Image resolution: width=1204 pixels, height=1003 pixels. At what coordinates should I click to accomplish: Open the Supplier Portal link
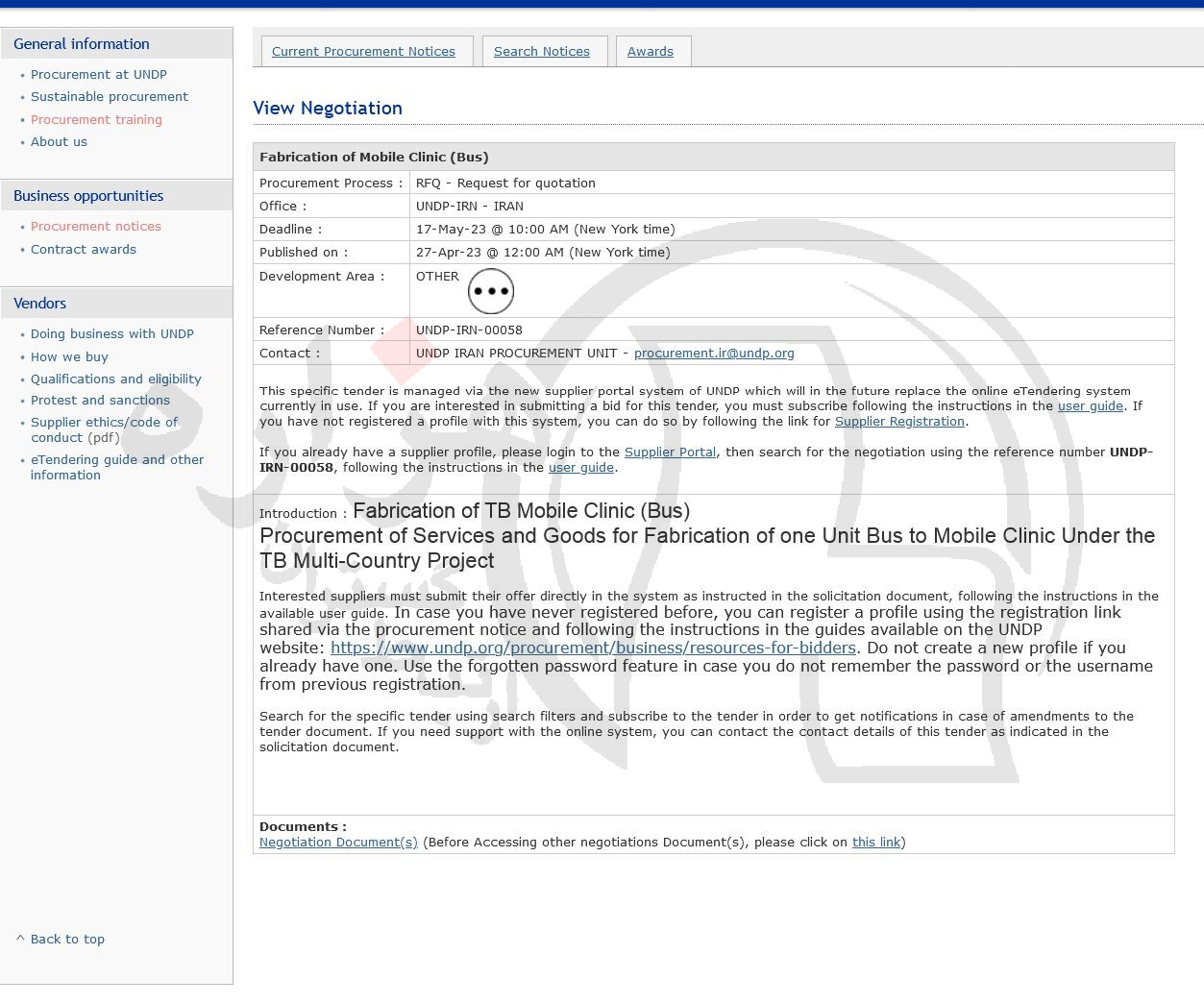[x=670, y=453]
